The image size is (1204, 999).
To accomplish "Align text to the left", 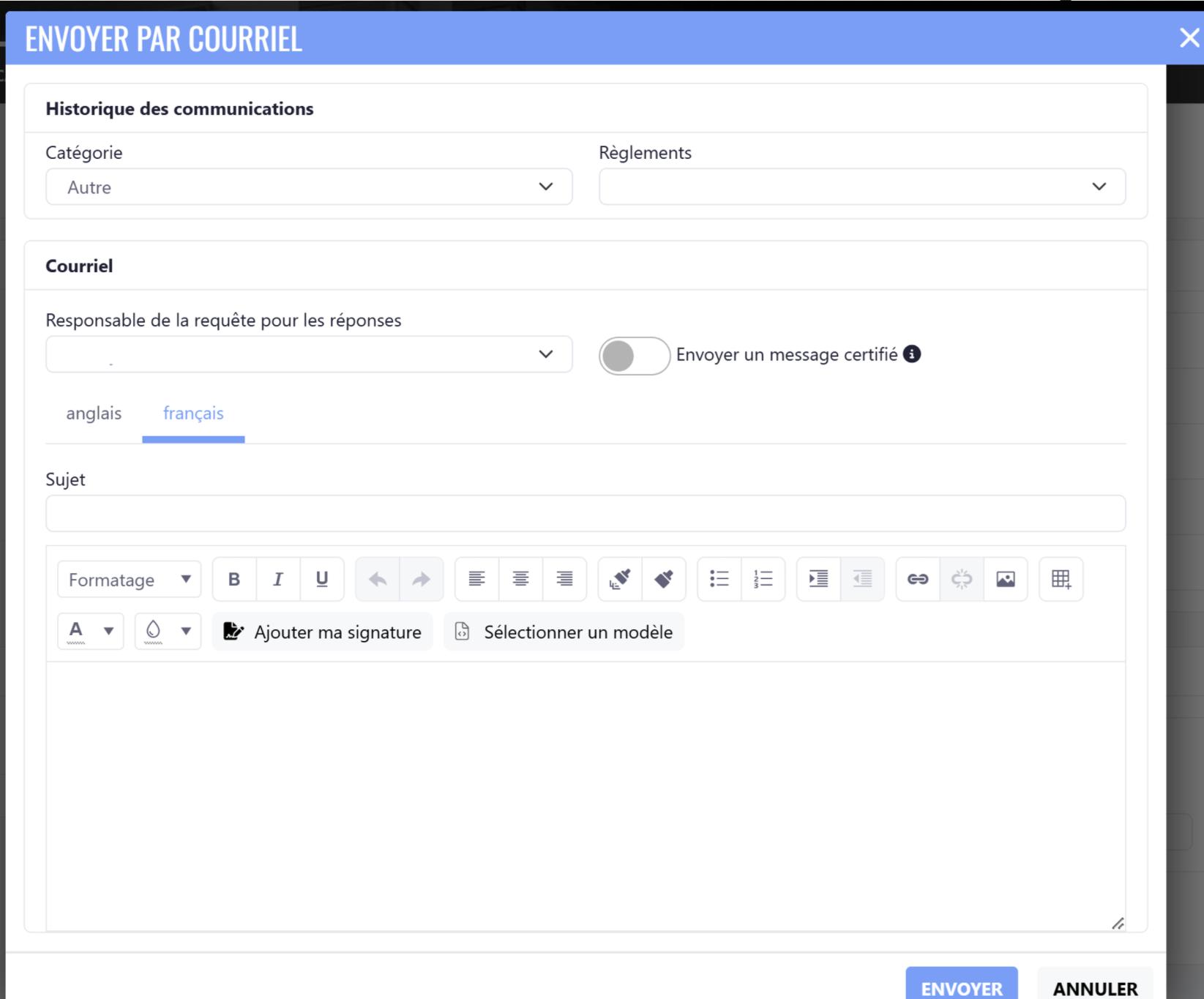I will click(476, 580).
